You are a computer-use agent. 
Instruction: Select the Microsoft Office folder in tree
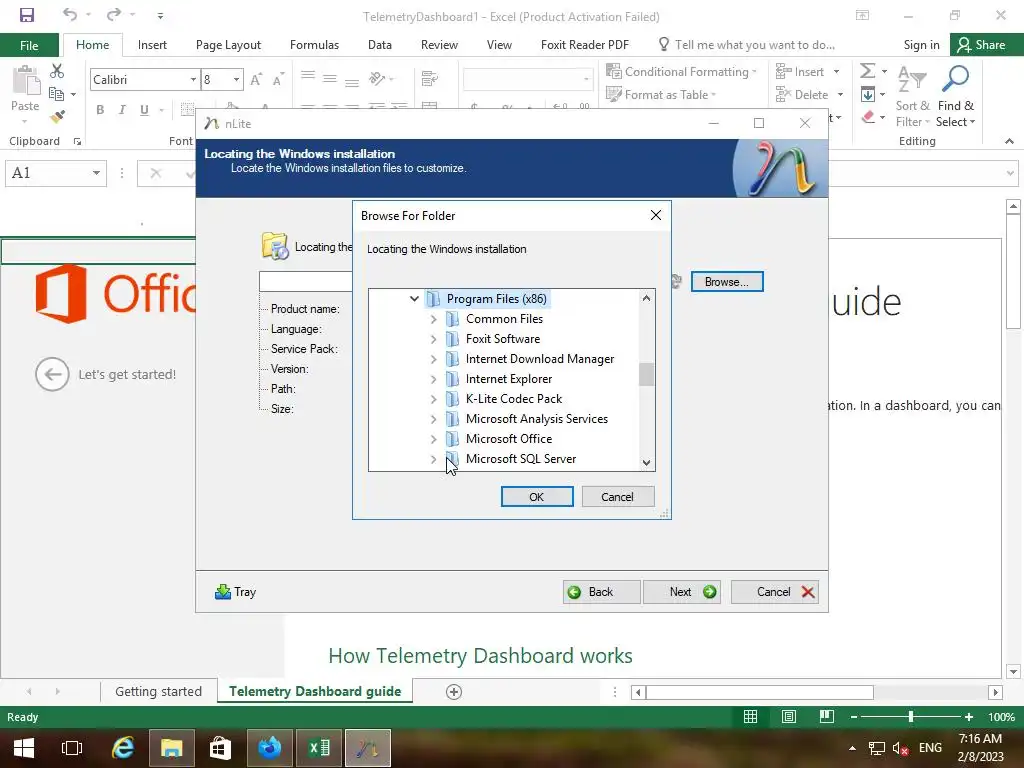point(509,439)
